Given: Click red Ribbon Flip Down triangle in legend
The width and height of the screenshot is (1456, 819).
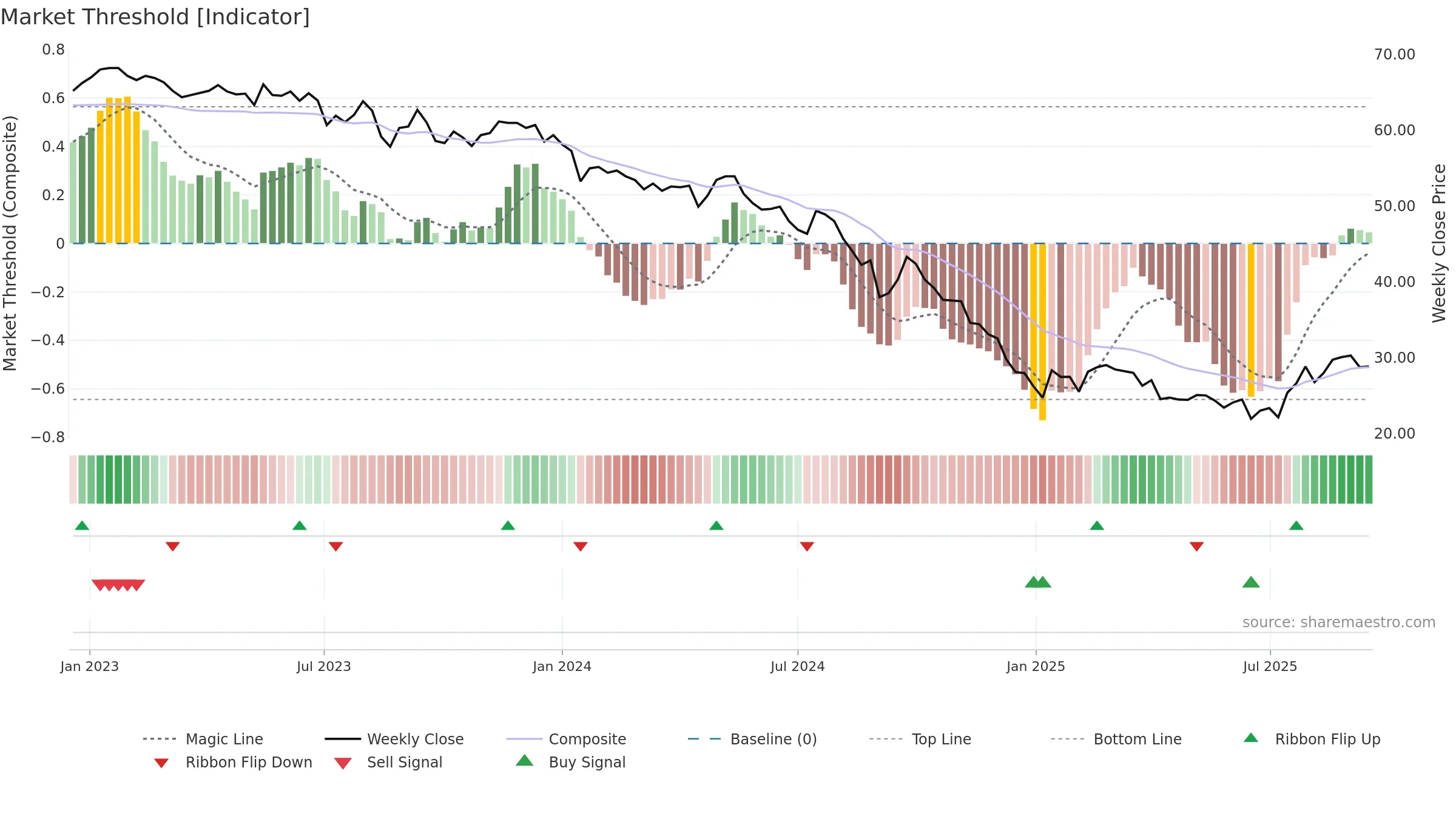Looking at the screenshot, I should [x=161, y=763].
